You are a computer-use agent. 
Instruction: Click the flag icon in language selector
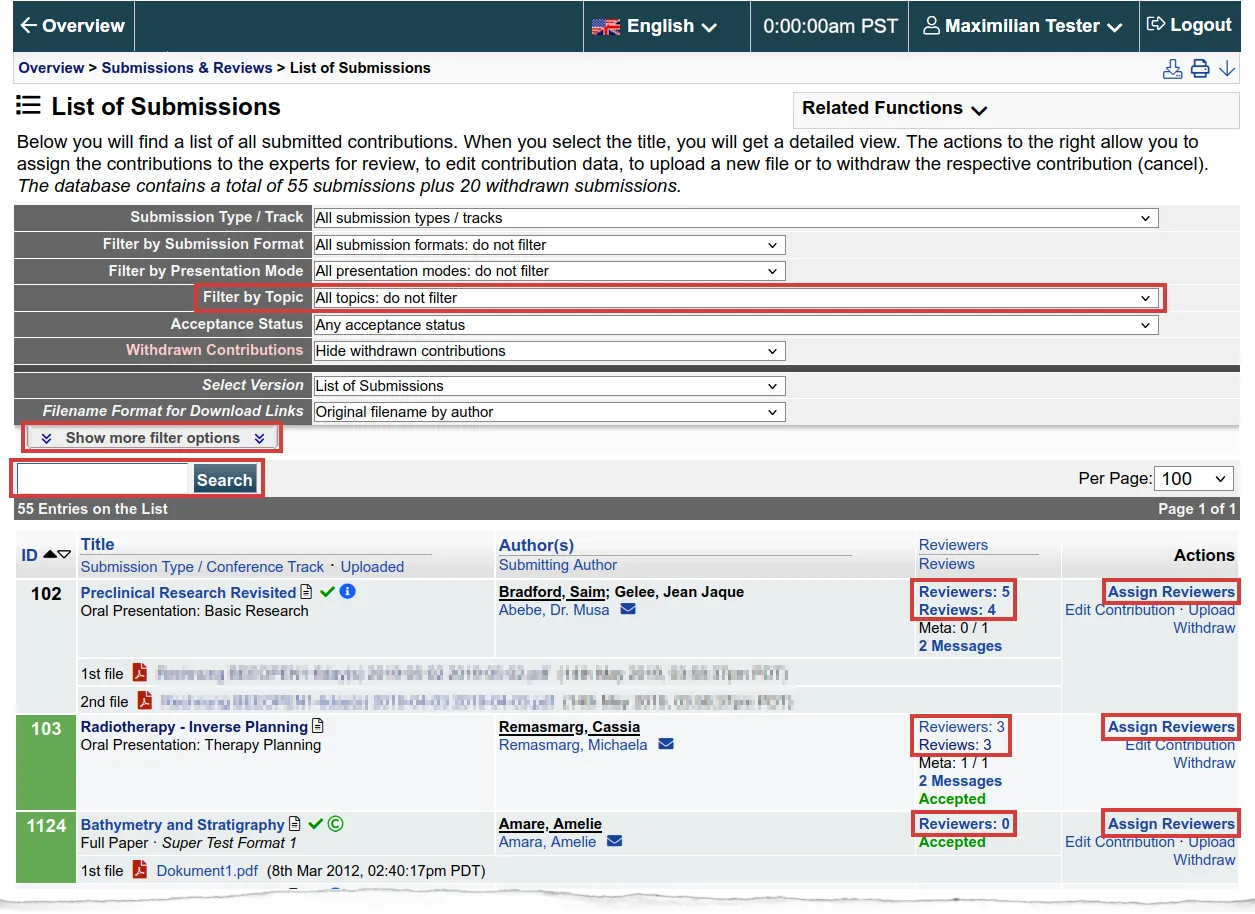606,27
